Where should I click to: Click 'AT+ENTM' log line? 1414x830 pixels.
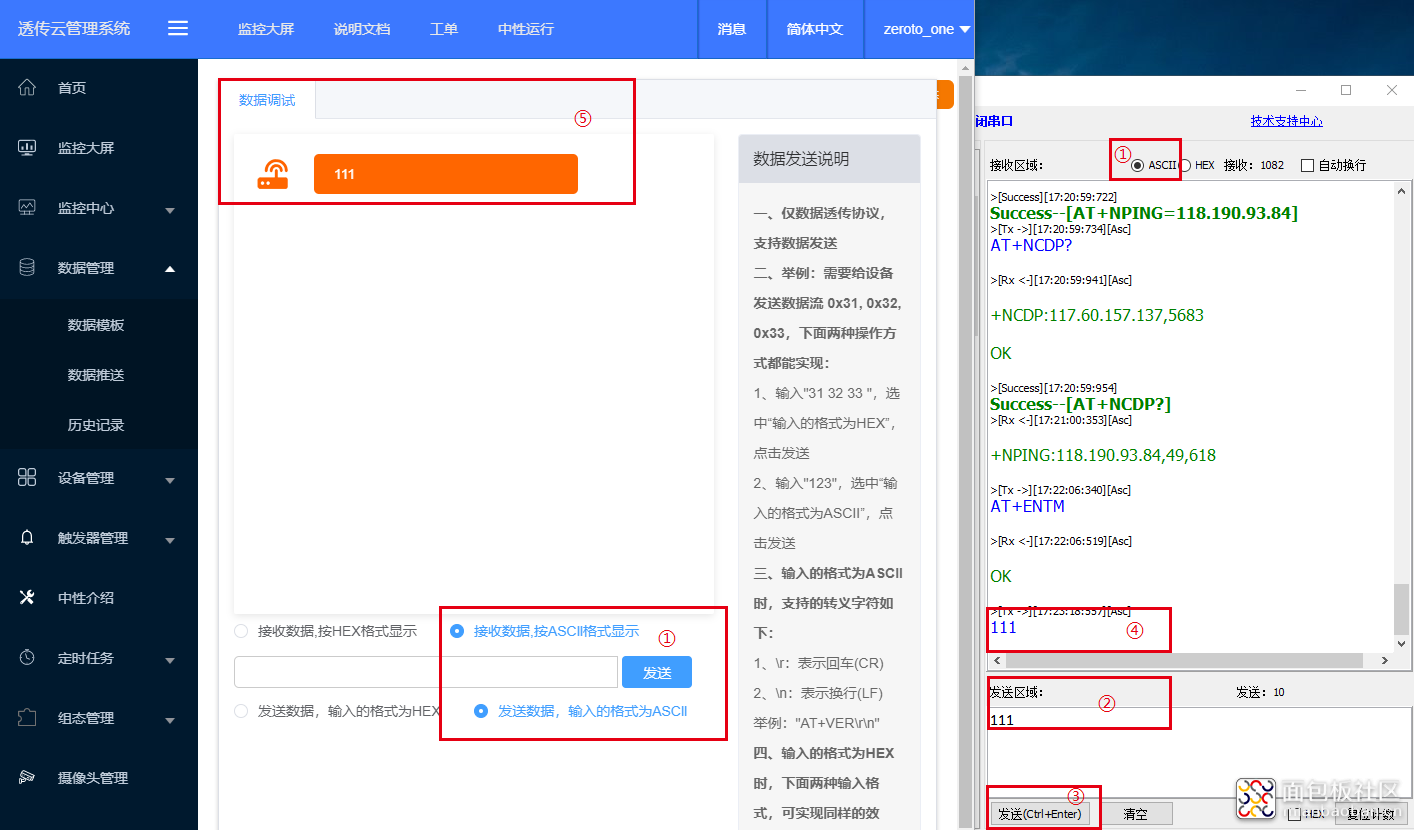(1027, 506)
